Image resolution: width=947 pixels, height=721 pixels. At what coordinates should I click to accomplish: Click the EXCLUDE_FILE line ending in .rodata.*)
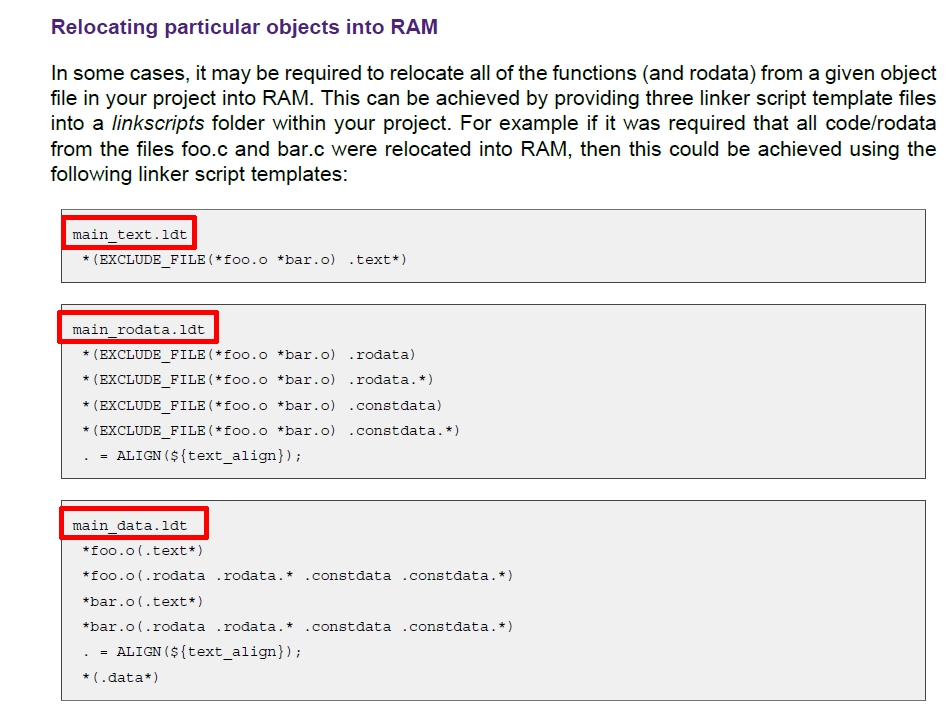[x=258, y=379]
